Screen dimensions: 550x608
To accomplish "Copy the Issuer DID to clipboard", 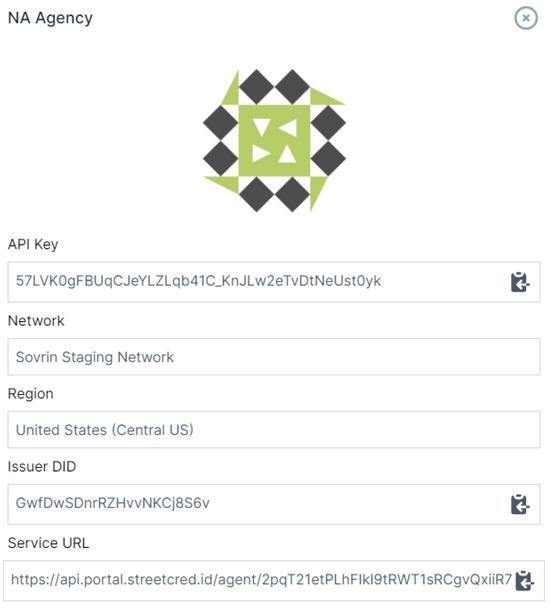I will tap(520, 504).
